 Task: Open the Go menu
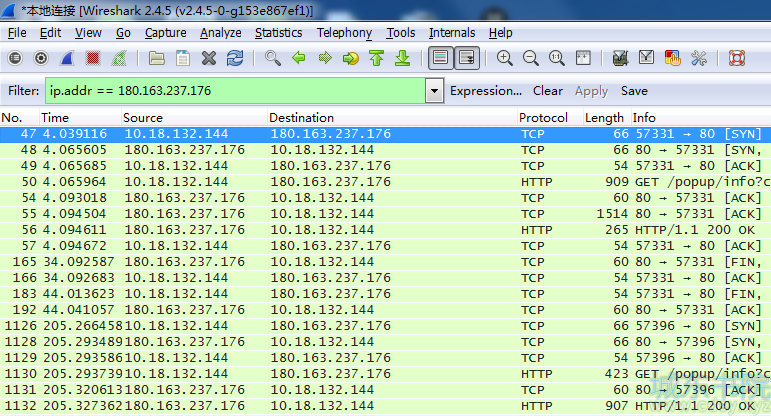click(123, 33)
